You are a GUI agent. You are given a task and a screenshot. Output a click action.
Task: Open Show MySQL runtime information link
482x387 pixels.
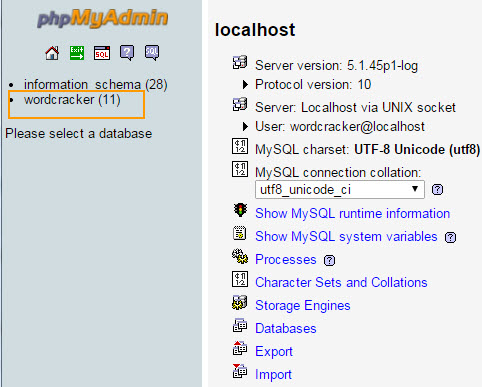pos(353,213)
